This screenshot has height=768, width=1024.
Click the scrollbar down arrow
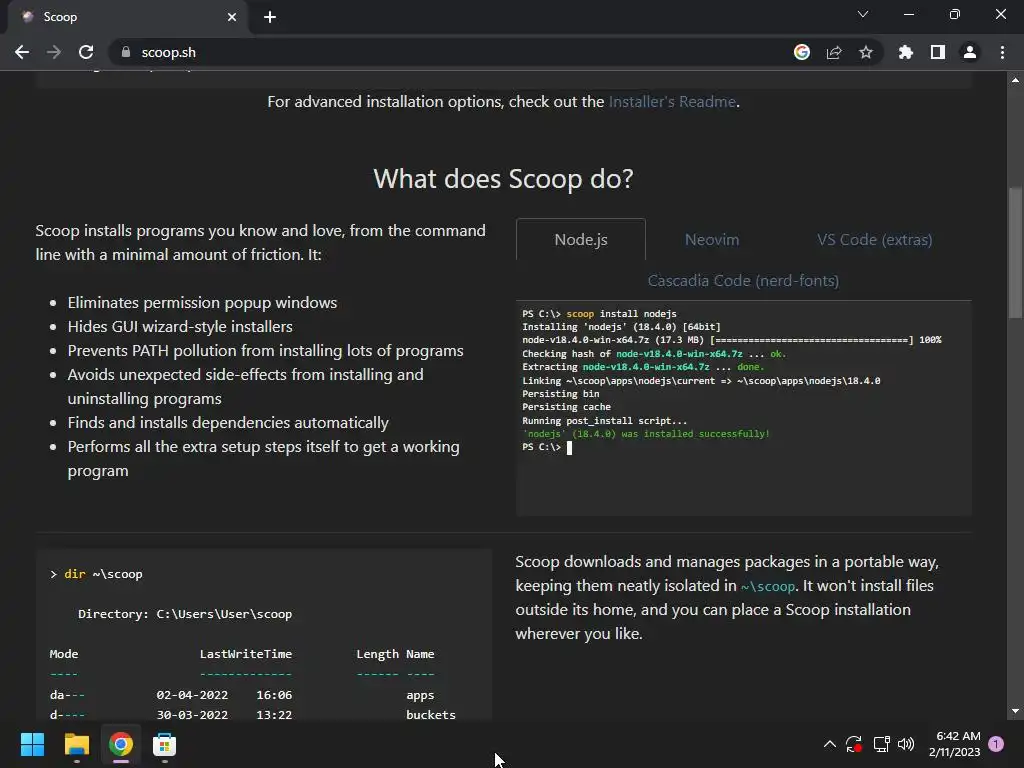[1015, 711]
